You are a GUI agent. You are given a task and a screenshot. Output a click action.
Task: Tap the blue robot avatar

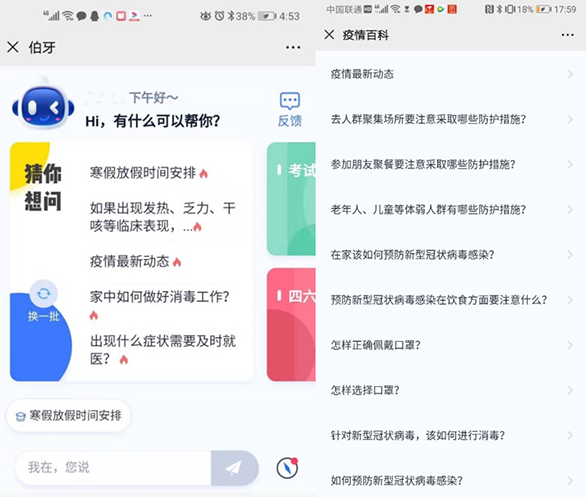coord(43,106)
